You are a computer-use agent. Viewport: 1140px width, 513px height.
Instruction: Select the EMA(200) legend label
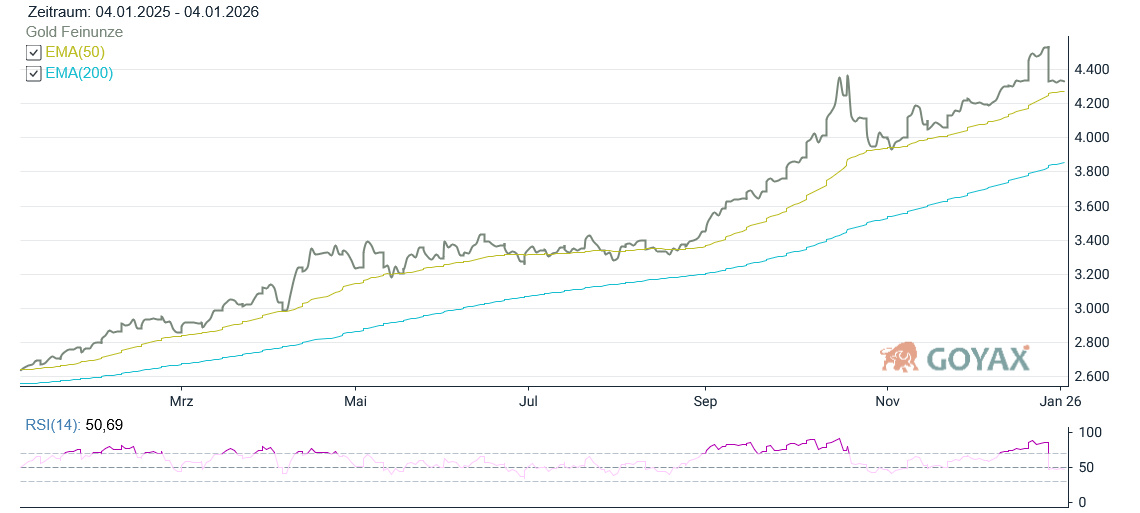79,73
